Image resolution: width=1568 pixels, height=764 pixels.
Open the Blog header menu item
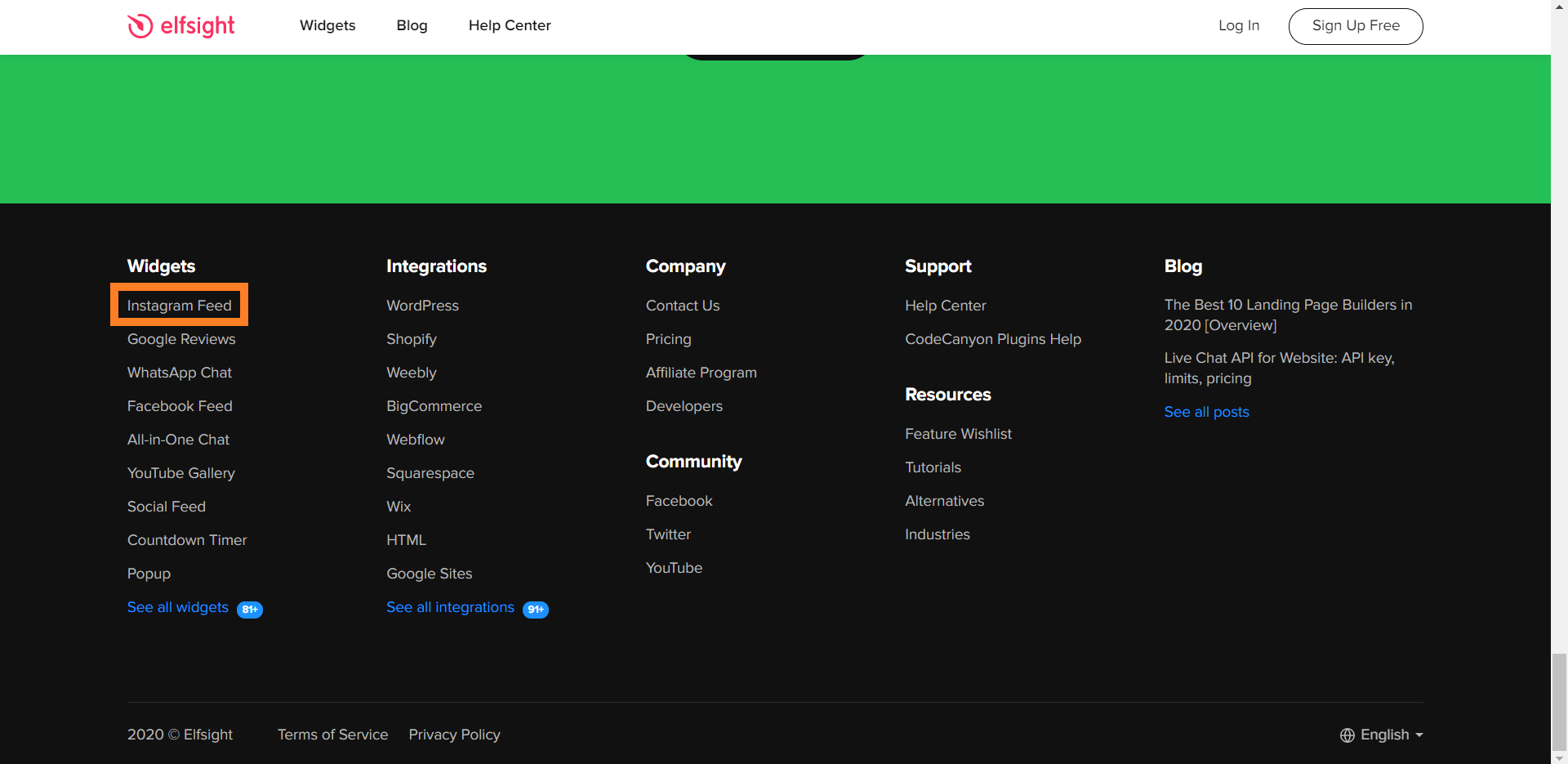click(x=412, y=25)
